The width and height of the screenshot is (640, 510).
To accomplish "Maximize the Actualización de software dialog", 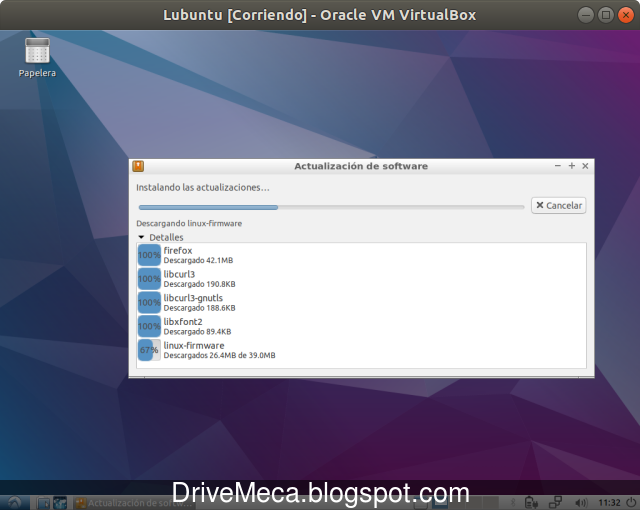I will (571, 166).
